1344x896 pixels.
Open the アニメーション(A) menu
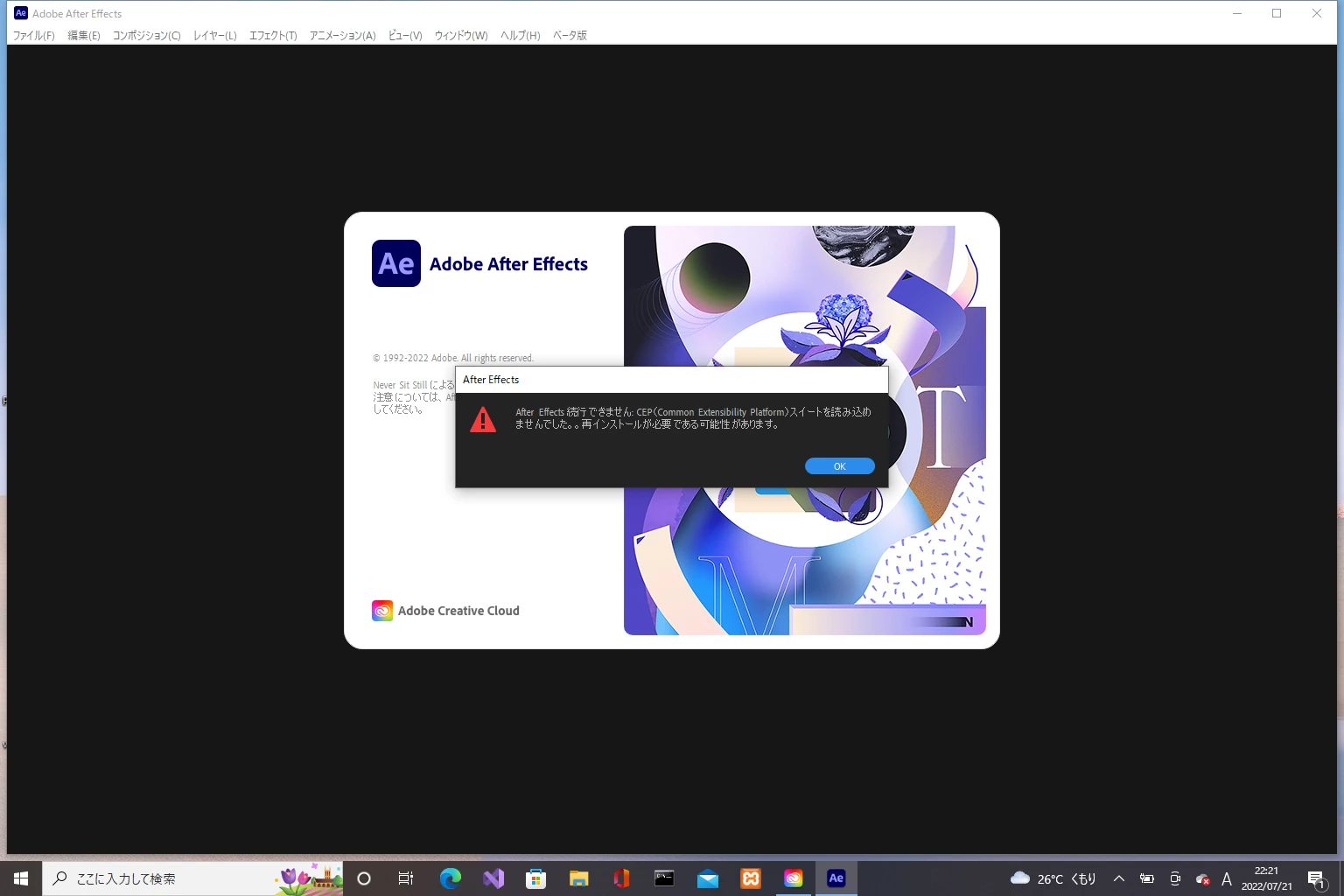tap(342, 36)
